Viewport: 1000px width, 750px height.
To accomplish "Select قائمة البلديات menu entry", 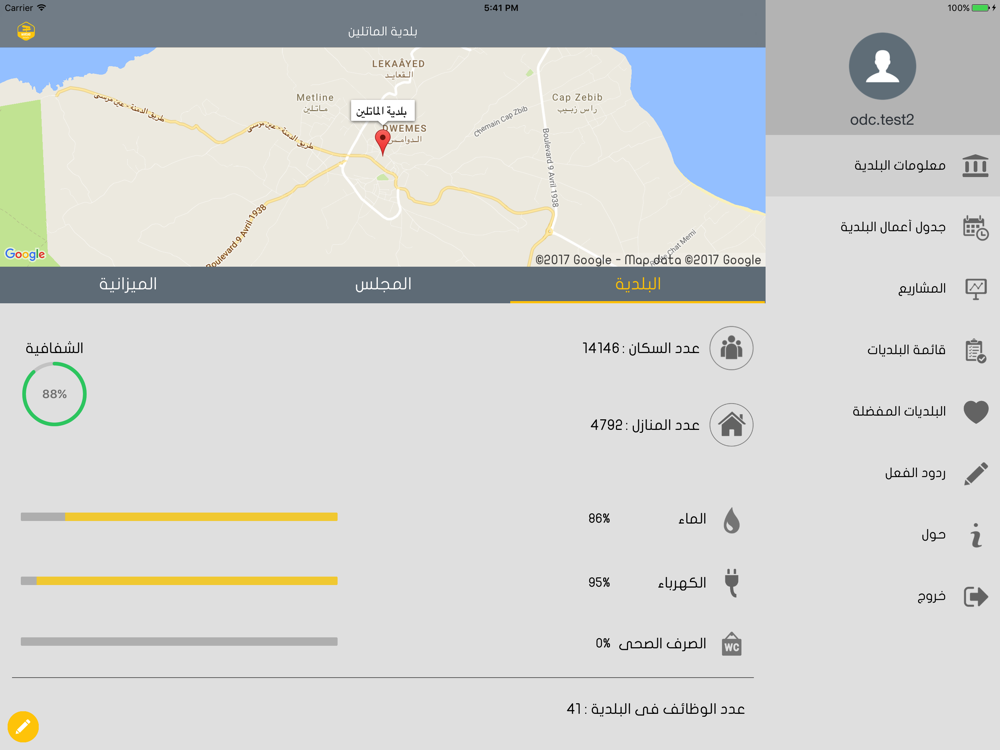I will coord(883,350).
